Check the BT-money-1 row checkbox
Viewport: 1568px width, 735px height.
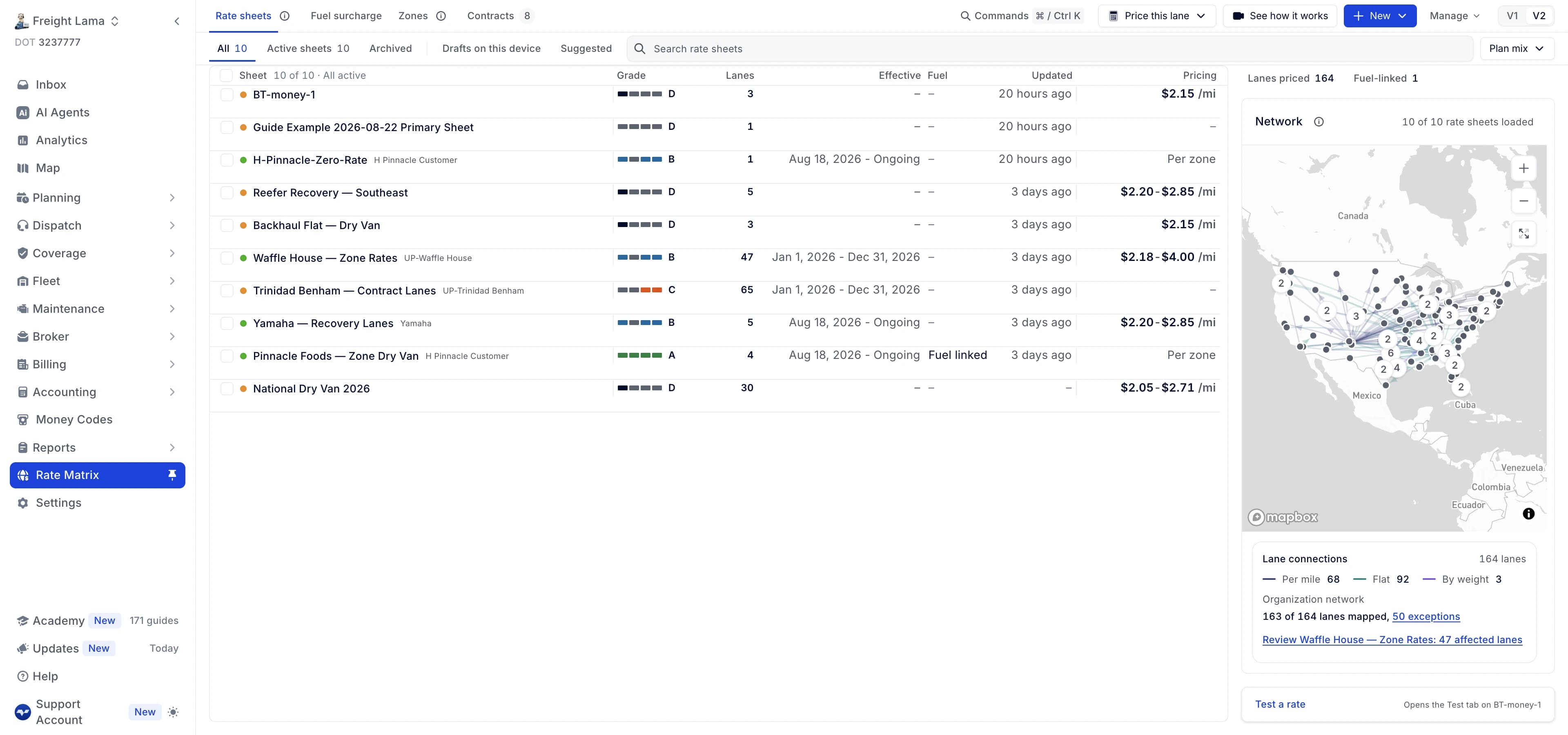(227, 95)
